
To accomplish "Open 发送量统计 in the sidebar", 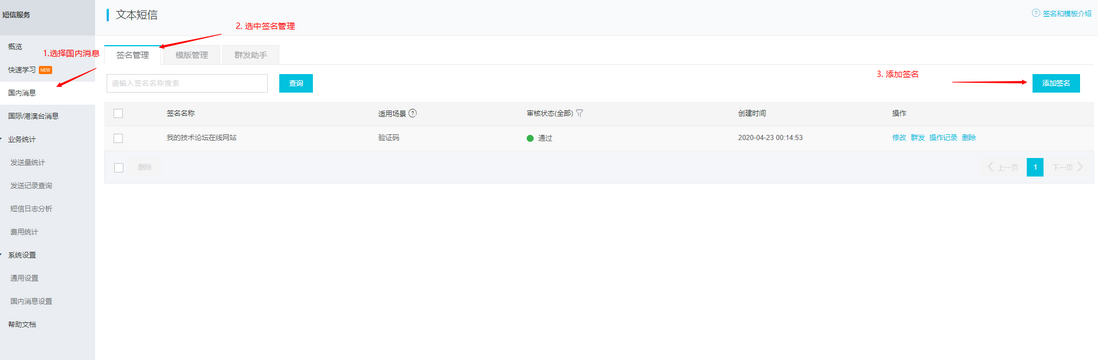I will [28, 162].
